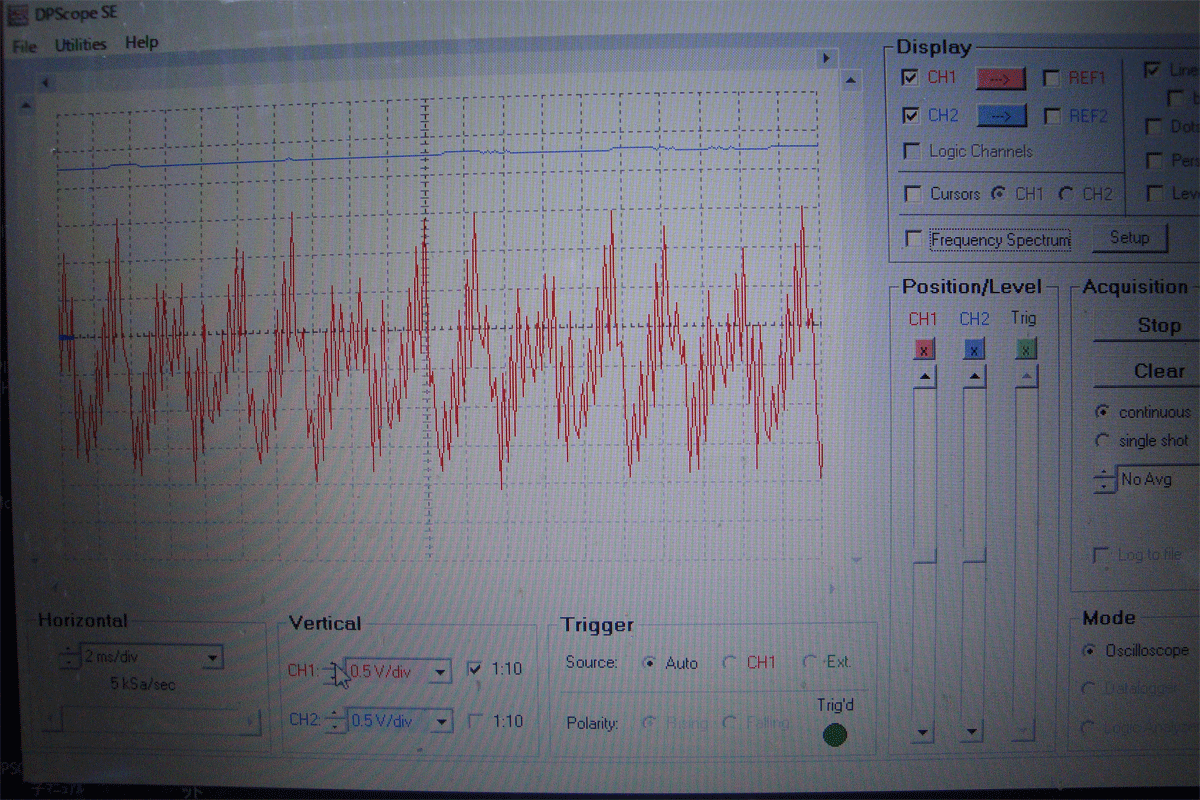Image resolution: width=1200 pixels, height=800 pixels.
Task: Uncheck the CH1 display checkbox
Action: [x=910, y=77]
